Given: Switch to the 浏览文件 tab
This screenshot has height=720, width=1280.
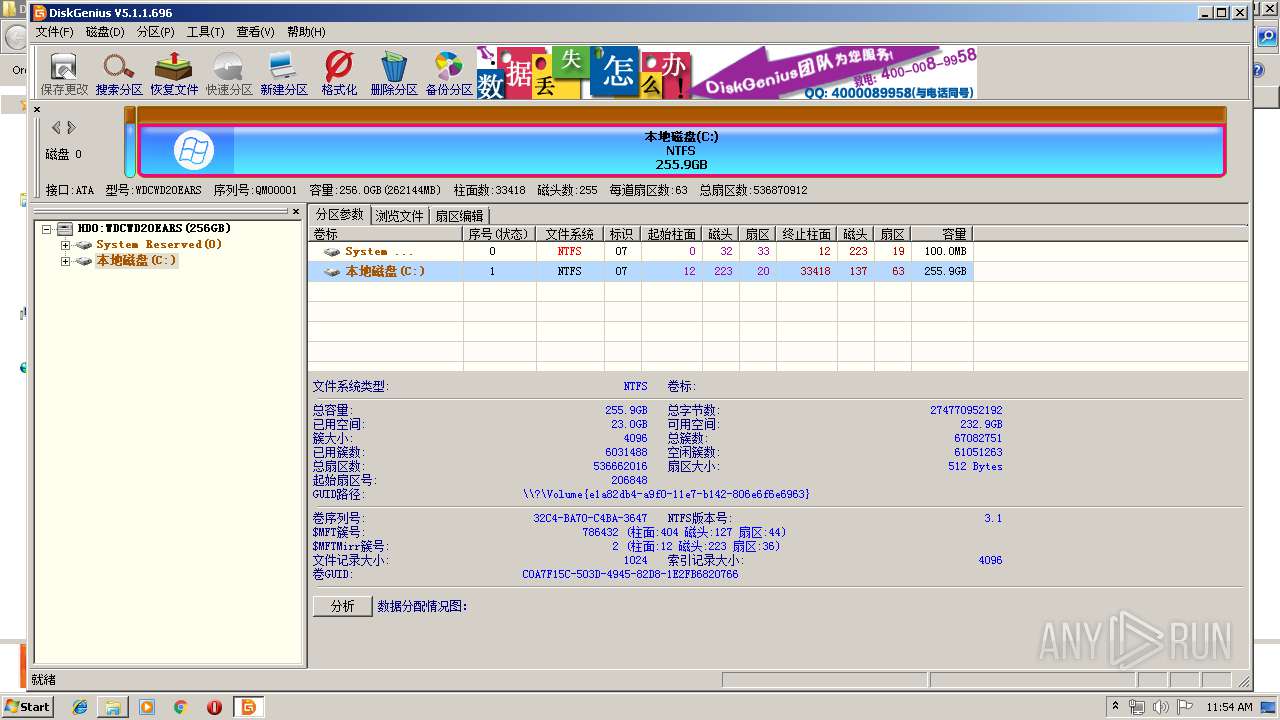Looking at the screenshot, I should tap(400, 216).
